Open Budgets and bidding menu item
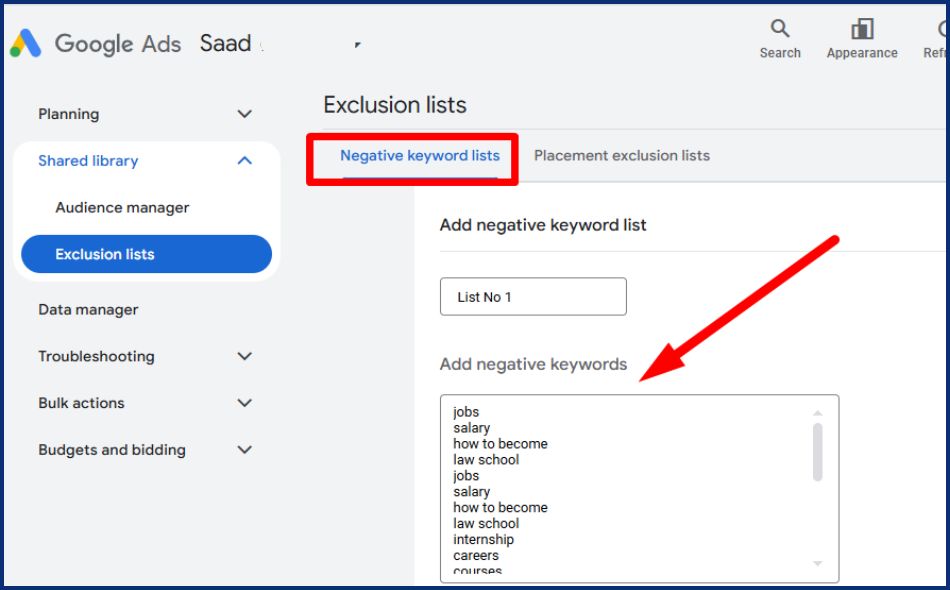The width and height of the screenshot is (950, 590). [x=111, y=449]
